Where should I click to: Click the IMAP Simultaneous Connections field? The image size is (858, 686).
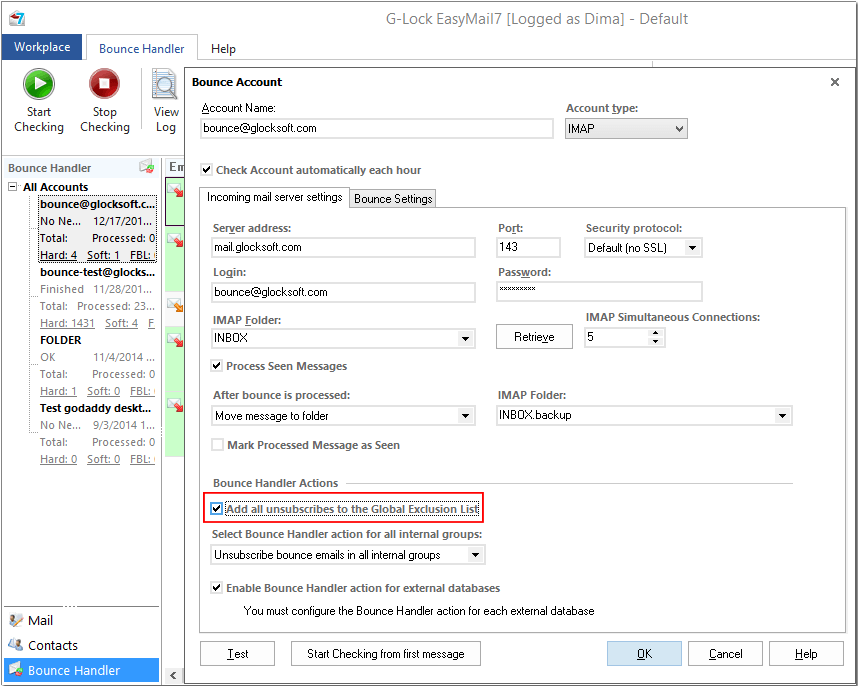[617, 337]
